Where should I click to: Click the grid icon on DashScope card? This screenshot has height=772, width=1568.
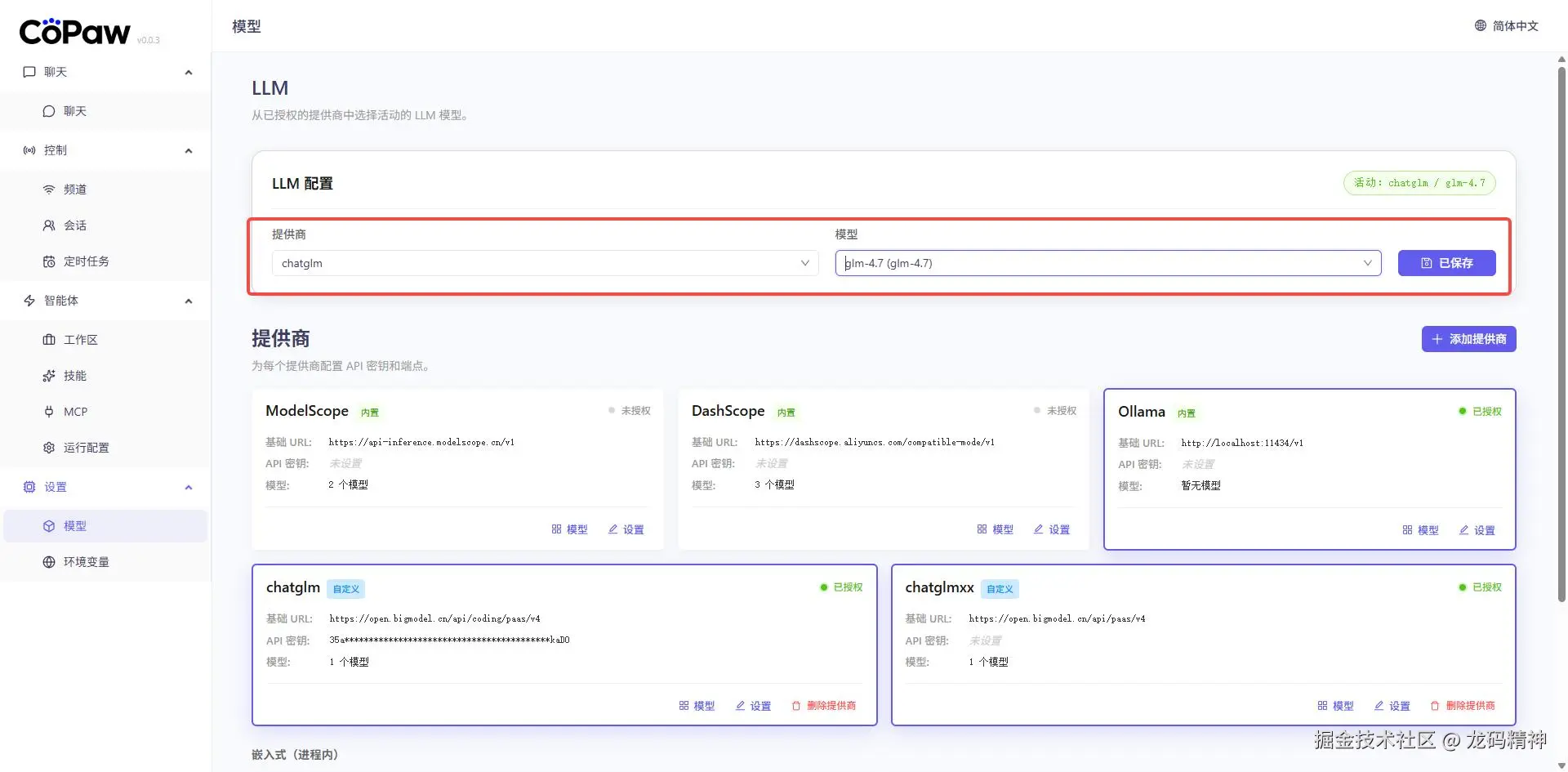(982, 529)
